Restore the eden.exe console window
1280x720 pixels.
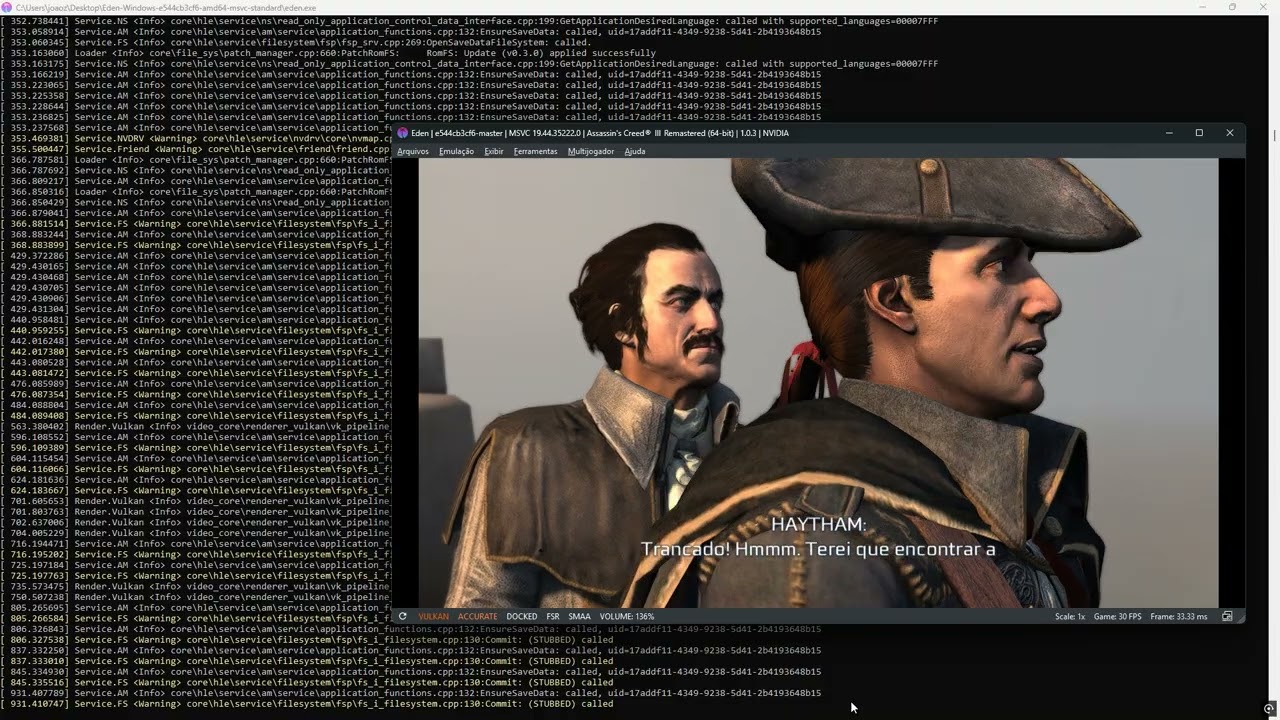pyautogui.click(x=1232, y=6)
